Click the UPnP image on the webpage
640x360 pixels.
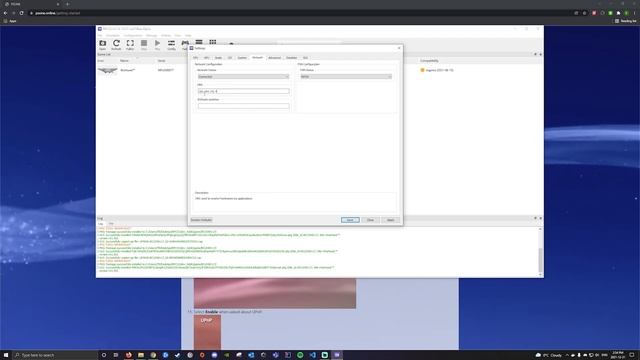(207, 332)
